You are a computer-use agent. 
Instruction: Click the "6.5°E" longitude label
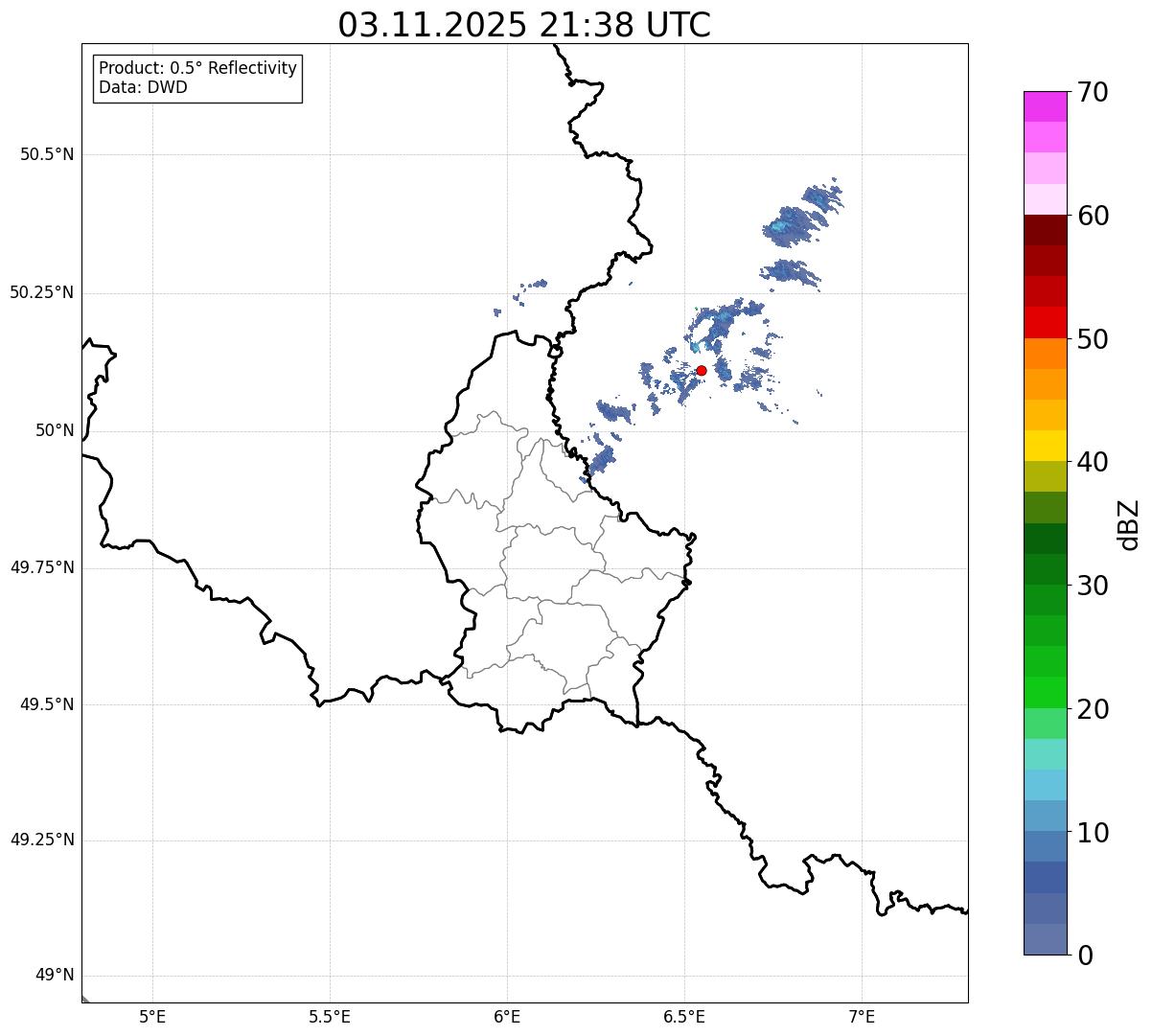click(684, 1017)
